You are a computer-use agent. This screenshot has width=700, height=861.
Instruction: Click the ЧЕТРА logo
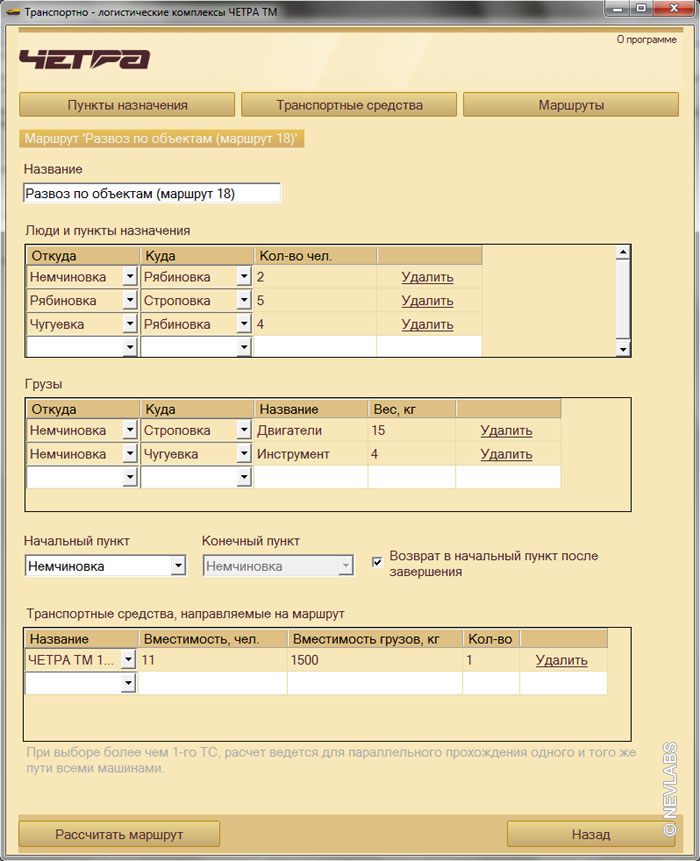click(x=84, y=59)
